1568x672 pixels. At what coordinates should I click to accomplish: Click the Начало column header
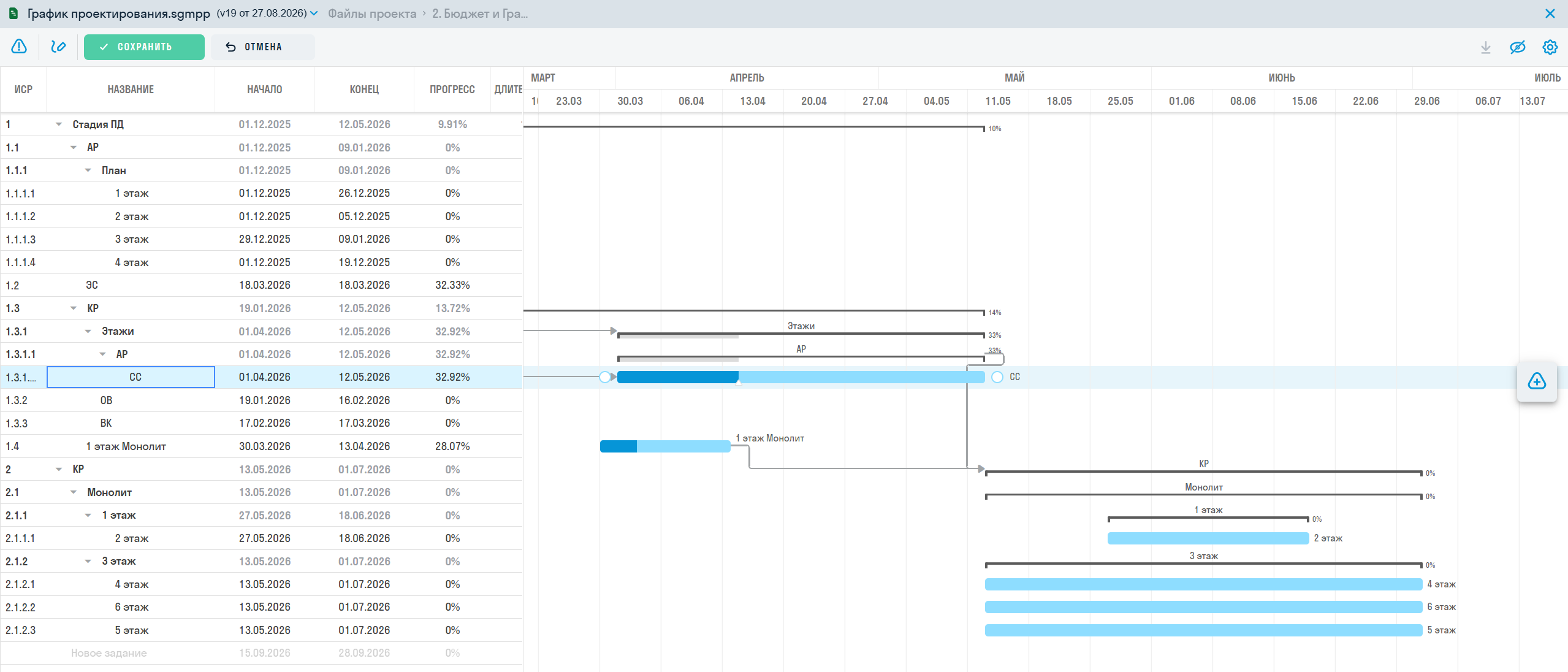point(265,90)
